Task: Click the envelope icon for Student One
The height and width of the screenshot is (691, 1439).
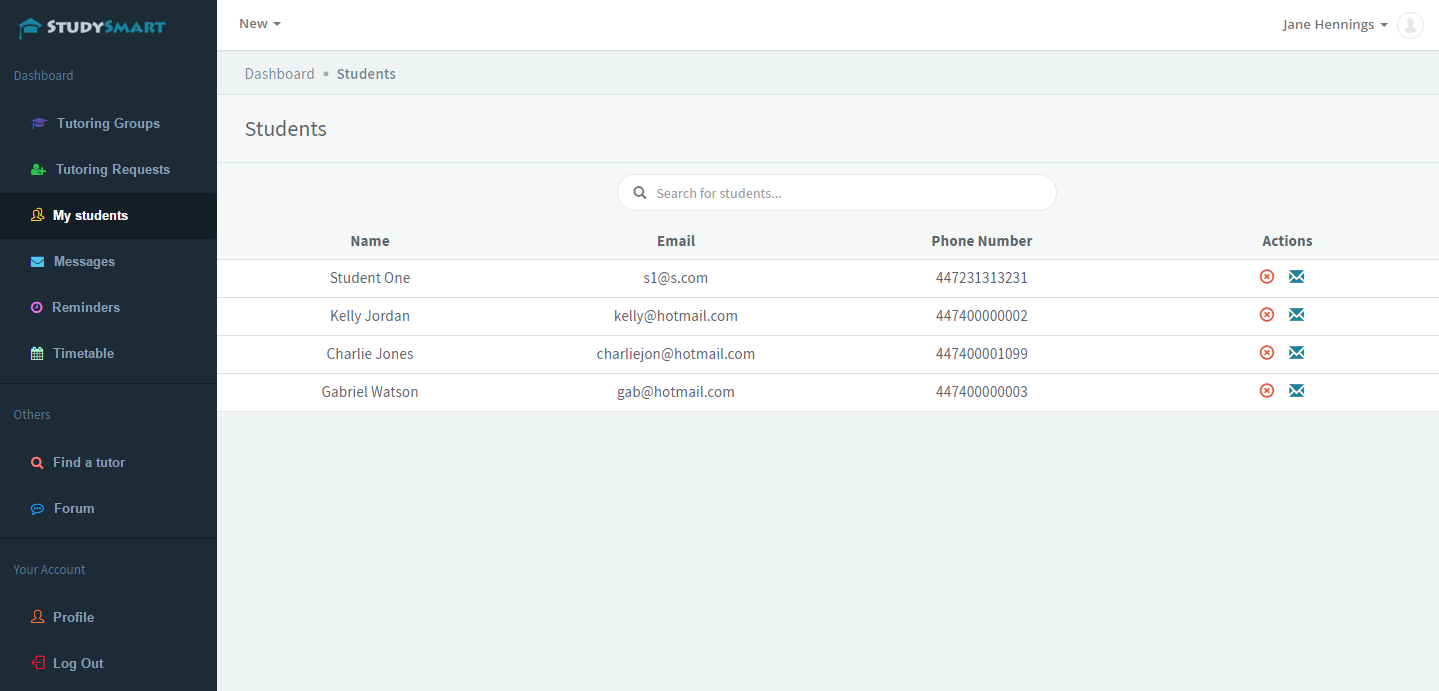Action: 1296,277
